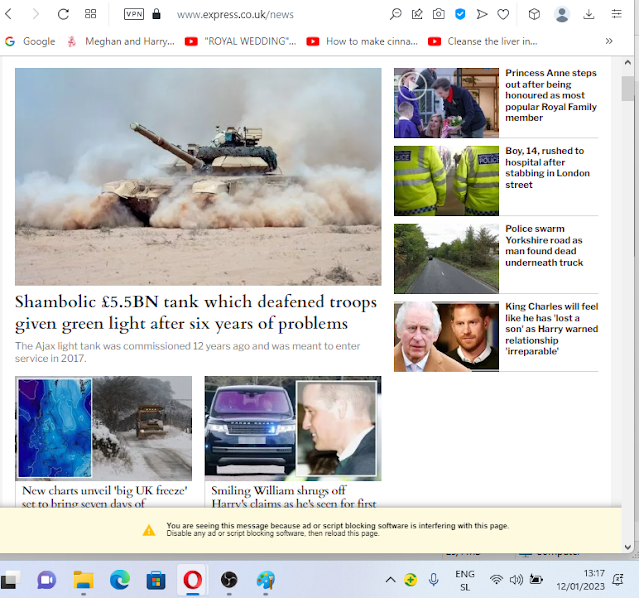Click the page scrollbar down arrow
The height and width of the screenshot is (598, 639).
point(628,547)
